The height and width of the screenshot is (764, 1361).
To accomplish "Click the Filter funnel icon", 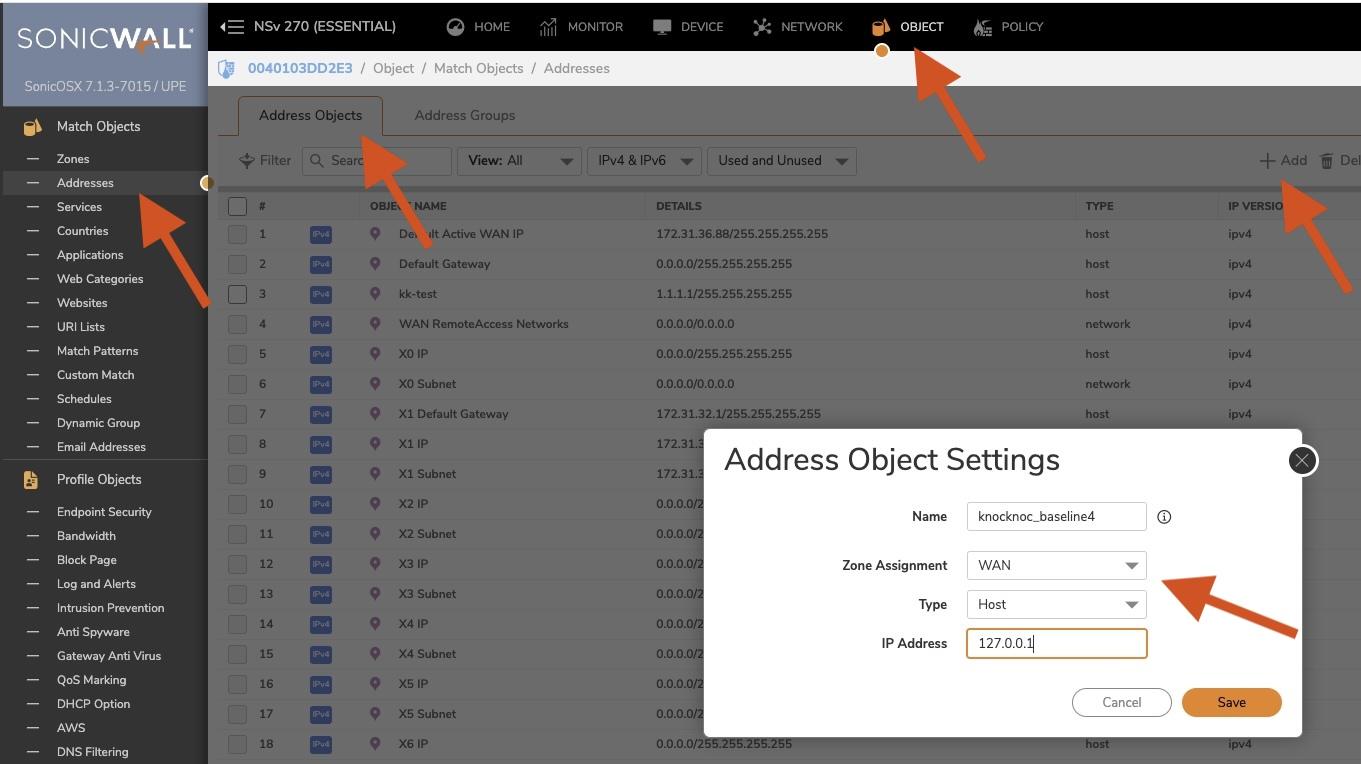I will point(247,161).
